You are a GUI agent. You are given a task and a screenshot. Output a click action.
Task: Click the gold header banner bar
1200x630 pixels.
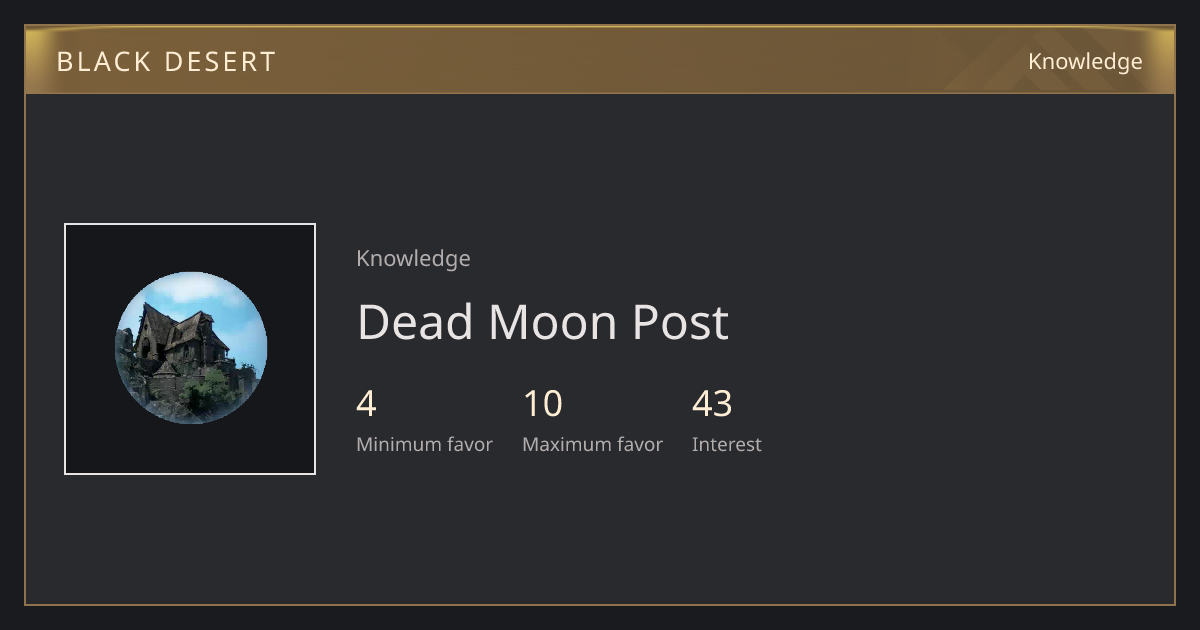(600, 60)
